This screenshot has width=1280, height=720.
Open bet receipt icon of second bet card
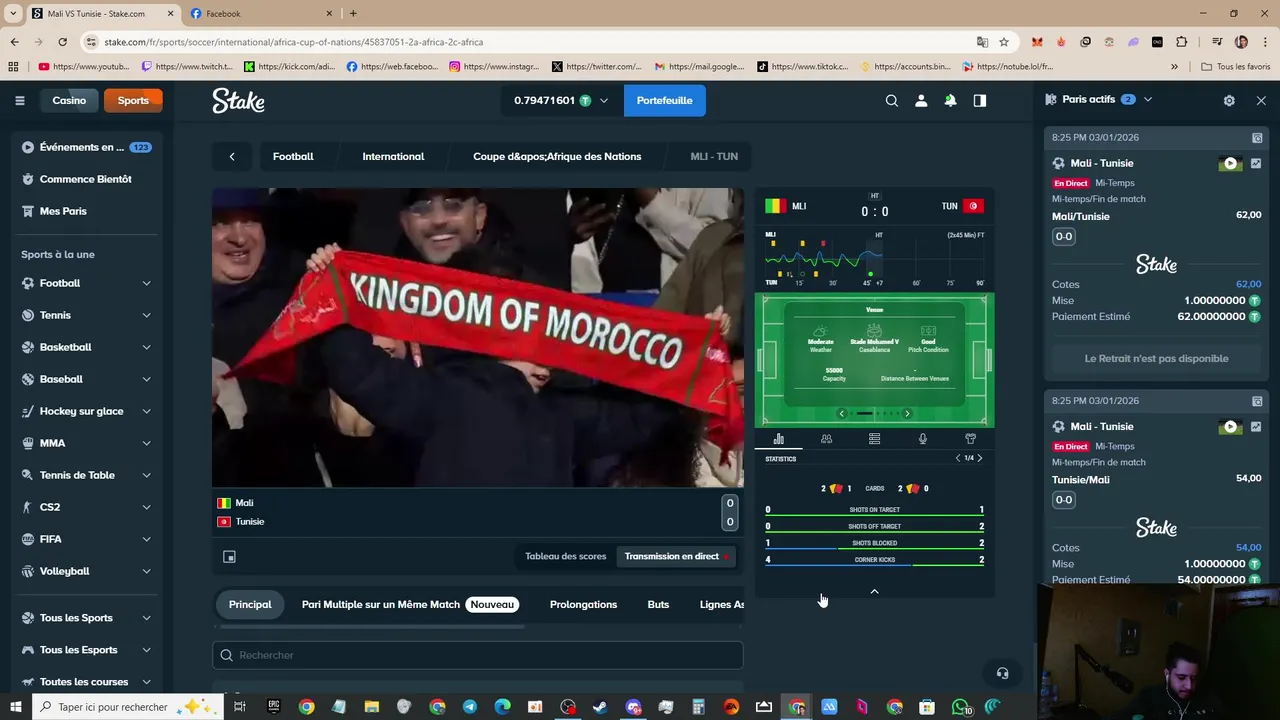1257,401
